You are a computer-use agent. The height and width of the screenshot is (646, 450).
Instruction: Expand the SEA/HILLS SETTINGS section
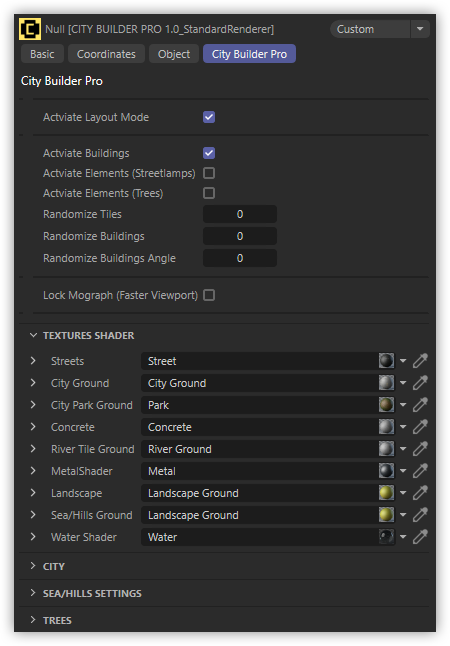(33, 593)
